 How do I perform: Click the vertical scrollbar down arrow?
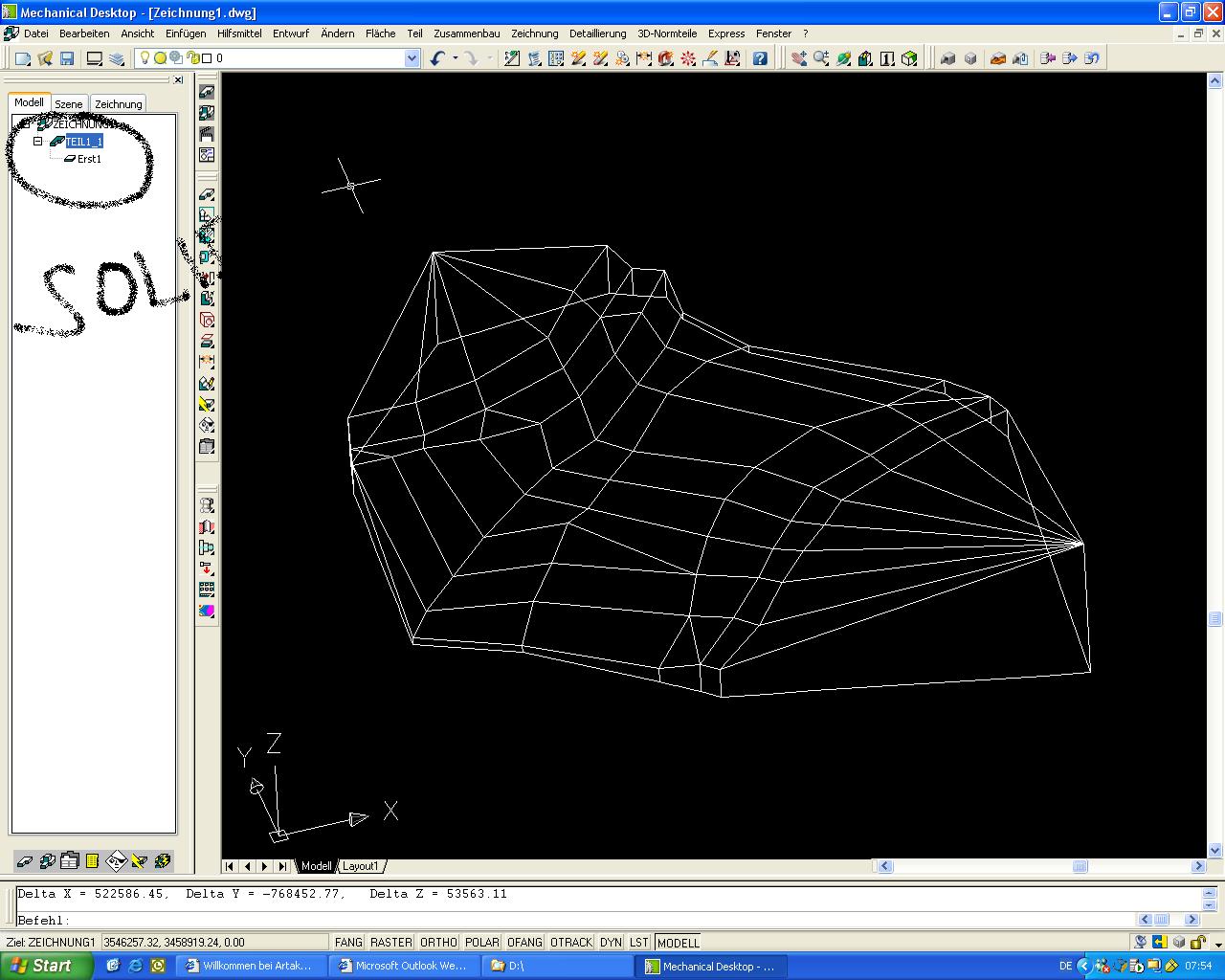[x=1215, y=850]
